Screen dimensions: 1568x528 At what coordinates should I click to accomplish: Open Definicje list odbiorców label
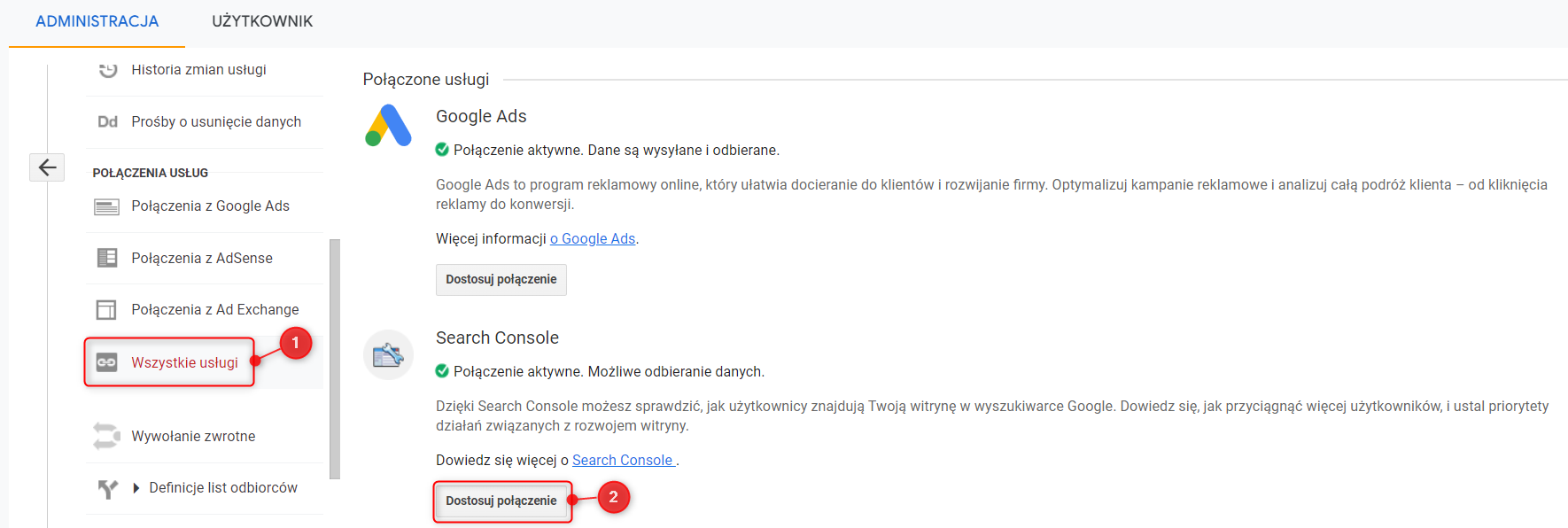[x=223, y=488]
